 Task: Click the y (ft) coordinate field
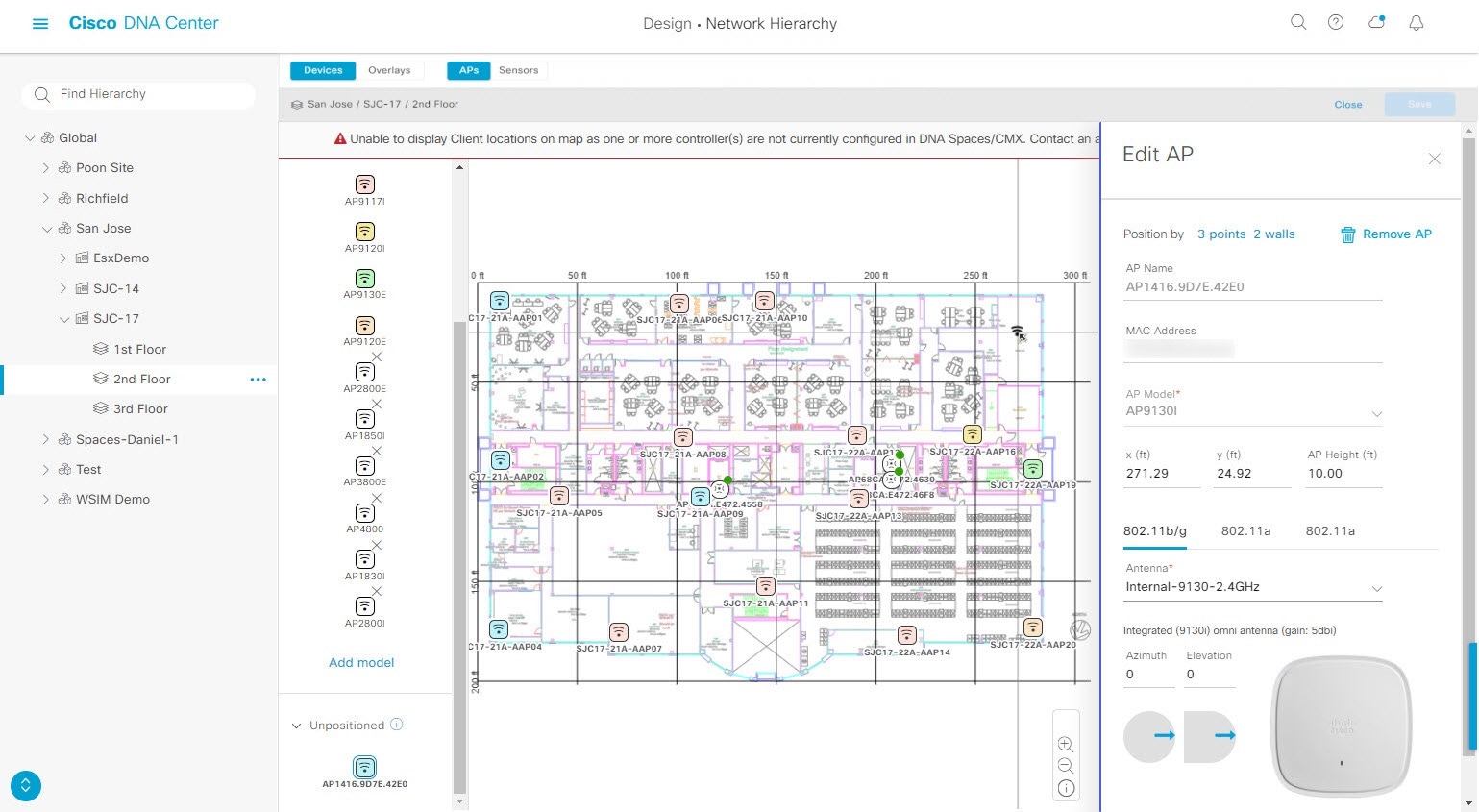point(1253,474)
